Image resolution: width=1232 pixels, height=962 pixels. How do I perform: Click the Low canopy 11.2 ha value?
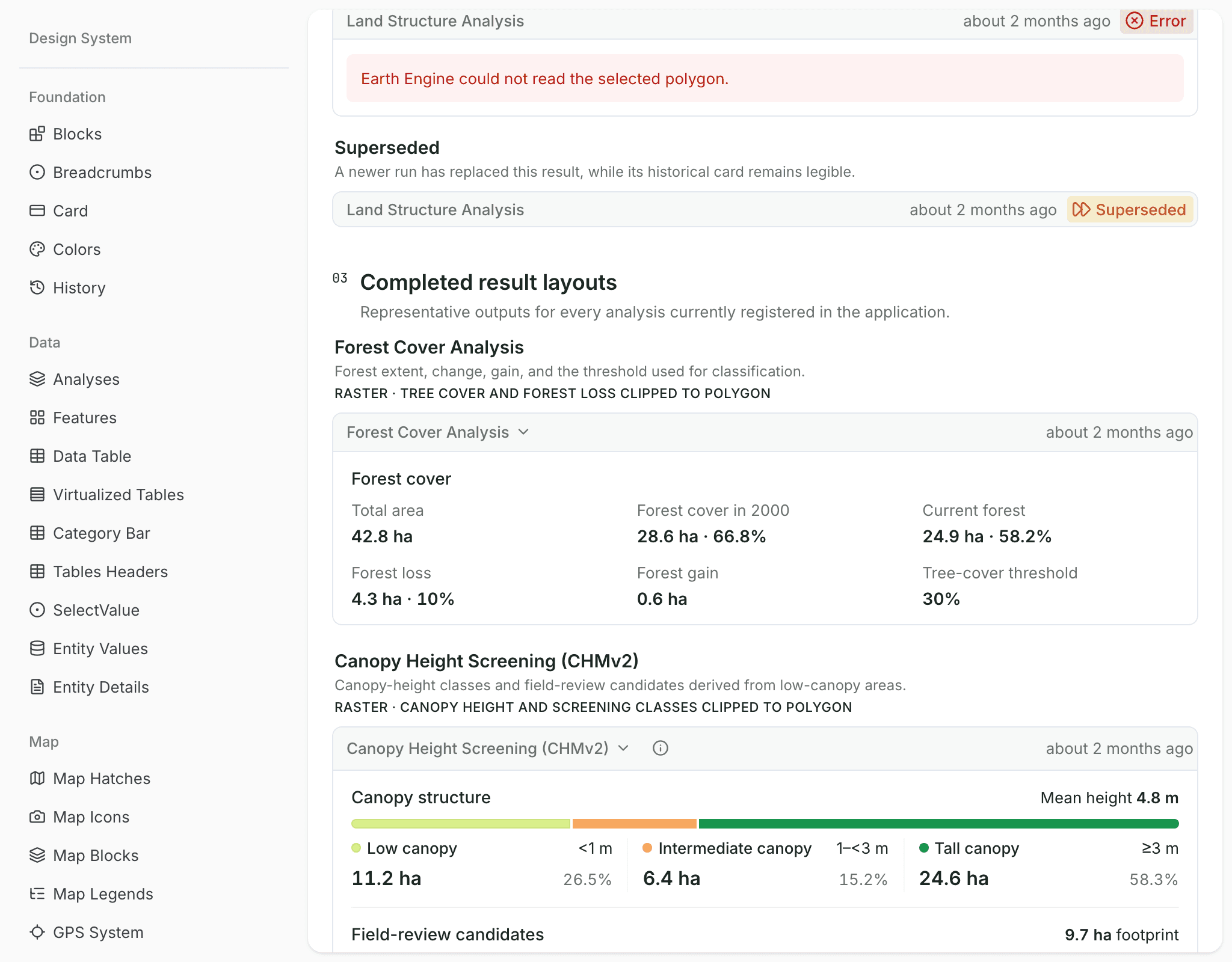coord(386,878)
